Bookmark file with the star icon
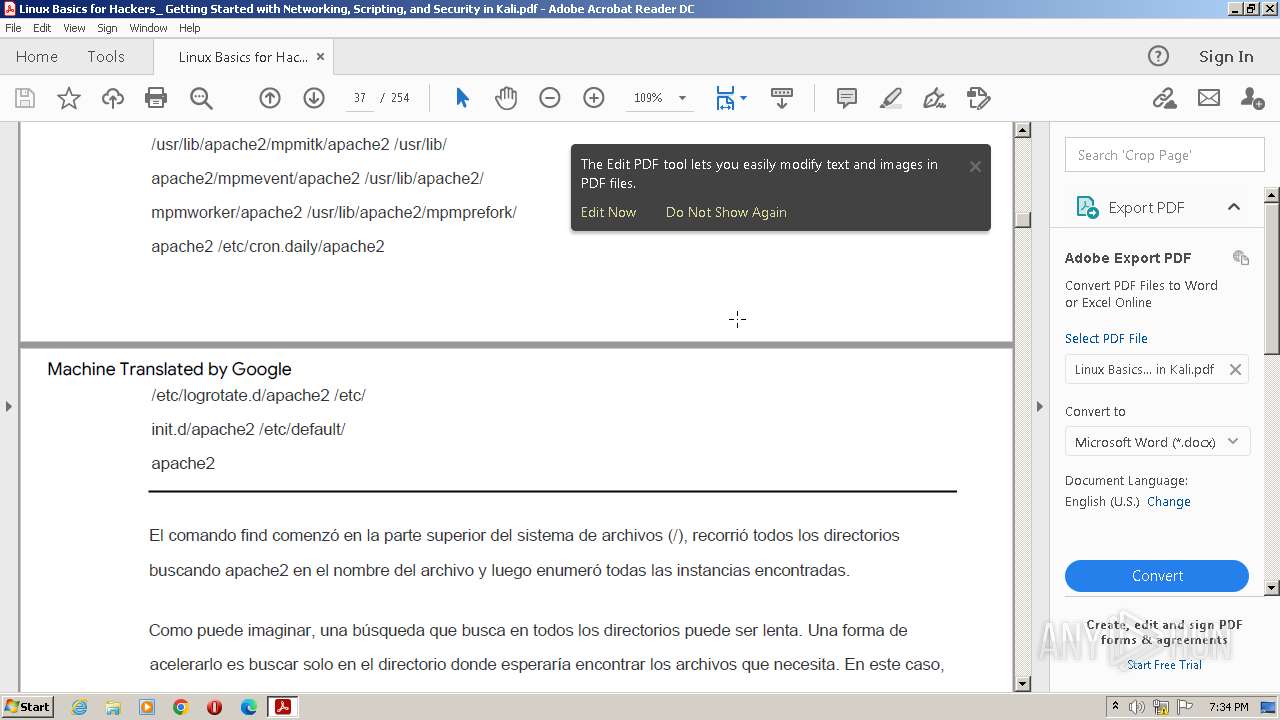 coord(69,98)
